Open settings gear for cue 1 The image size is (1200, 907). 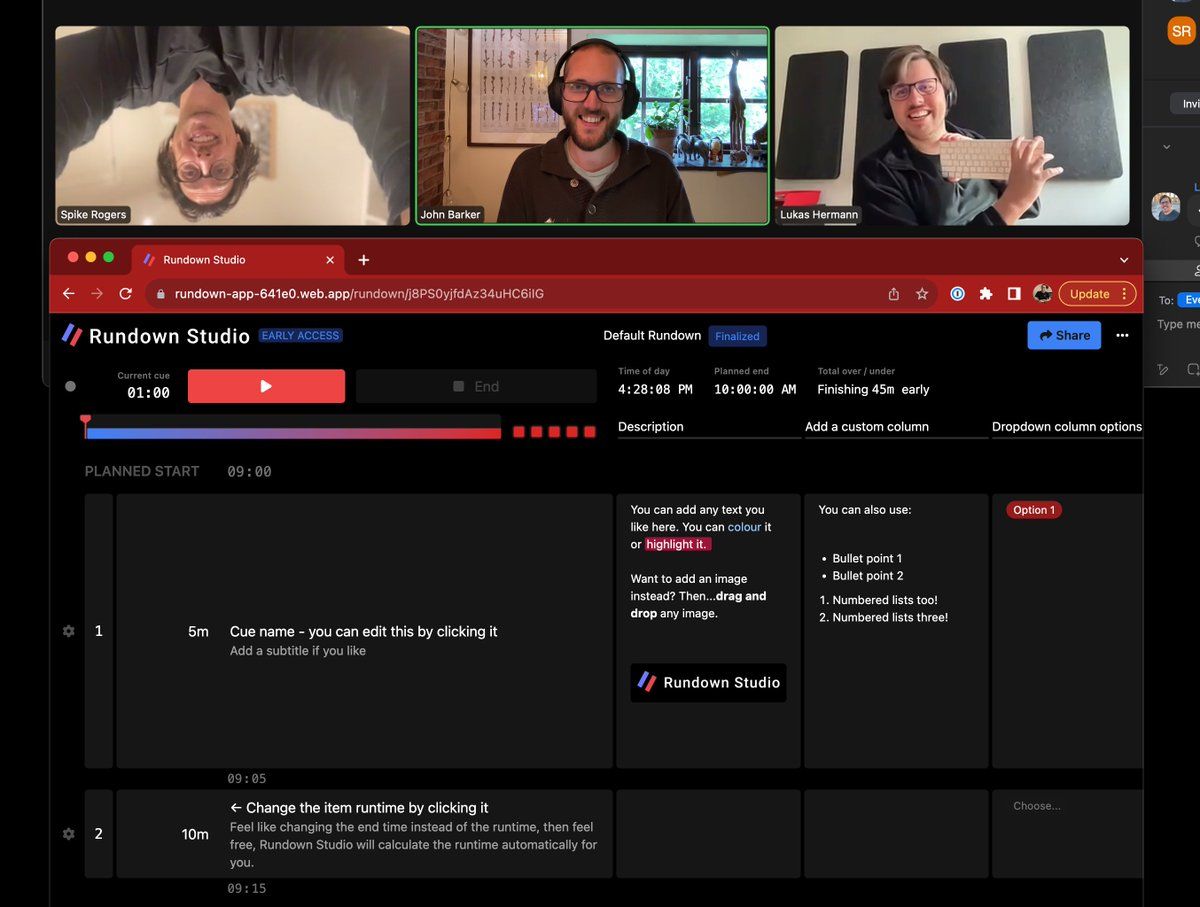point(69,631)
